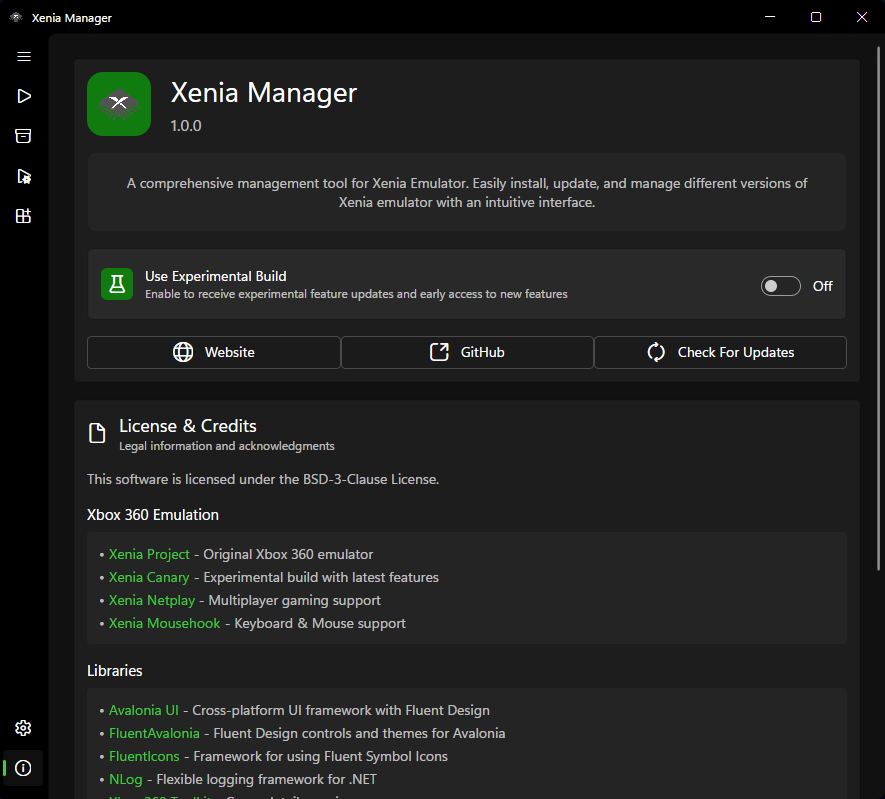
Task: Click the app icon in title bar
Action: 16,17
